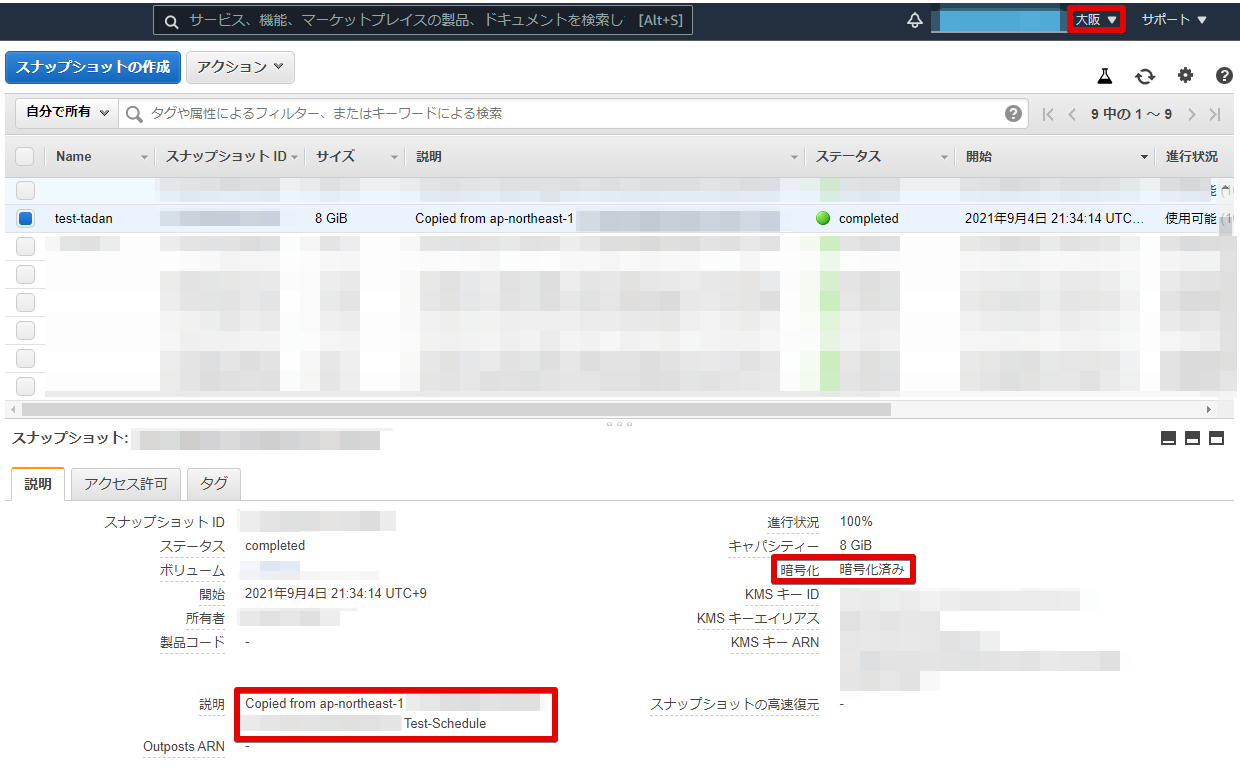This screenshot has height=771, width=1240.
Task: Open the Experiments beaker icon
Action: click(1104, 75)
